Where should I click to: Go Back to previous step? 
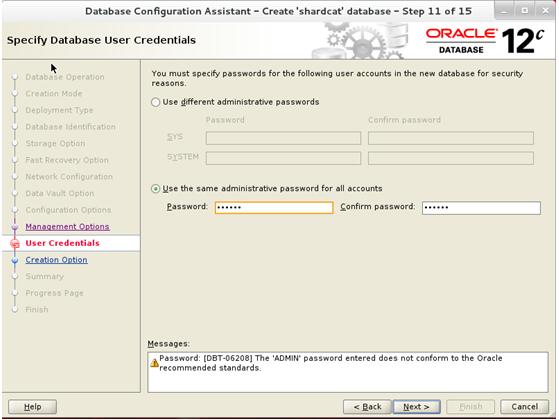point(367,407)
